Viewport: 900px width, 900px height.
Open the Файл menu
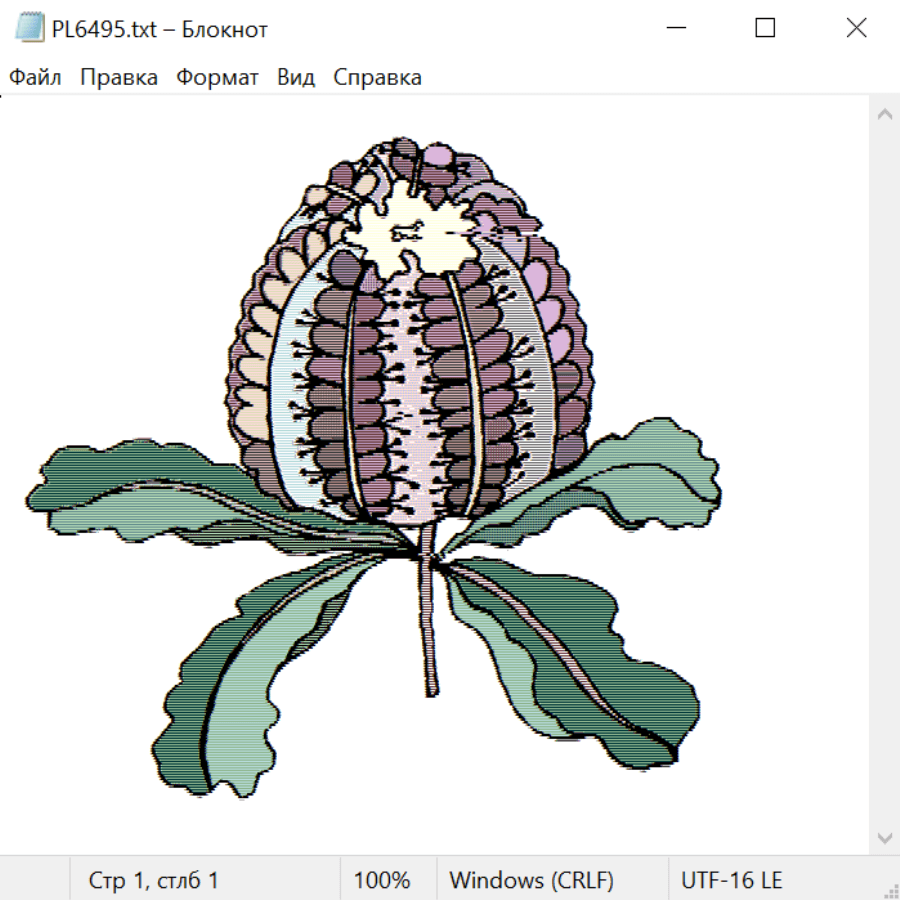coord(36,78)
